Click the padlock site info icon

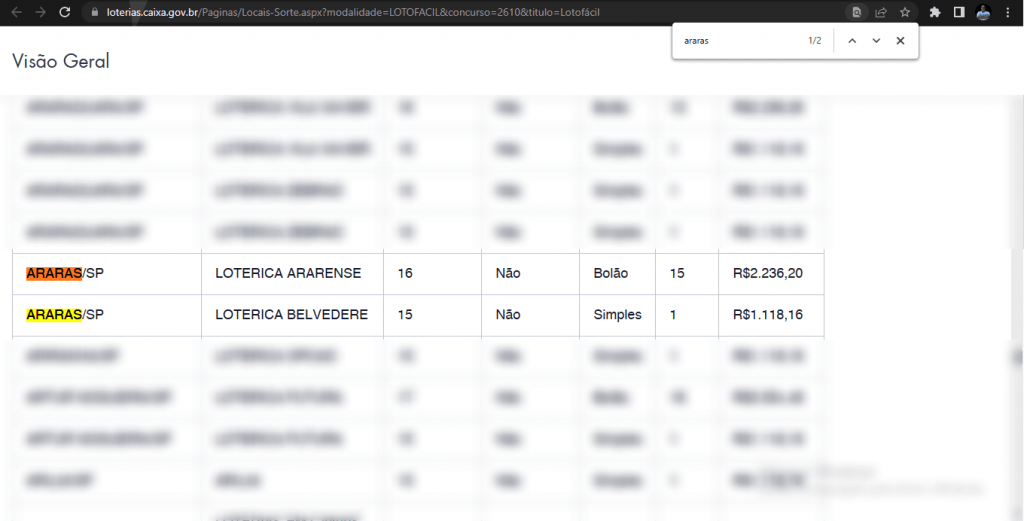coord(95,13)
